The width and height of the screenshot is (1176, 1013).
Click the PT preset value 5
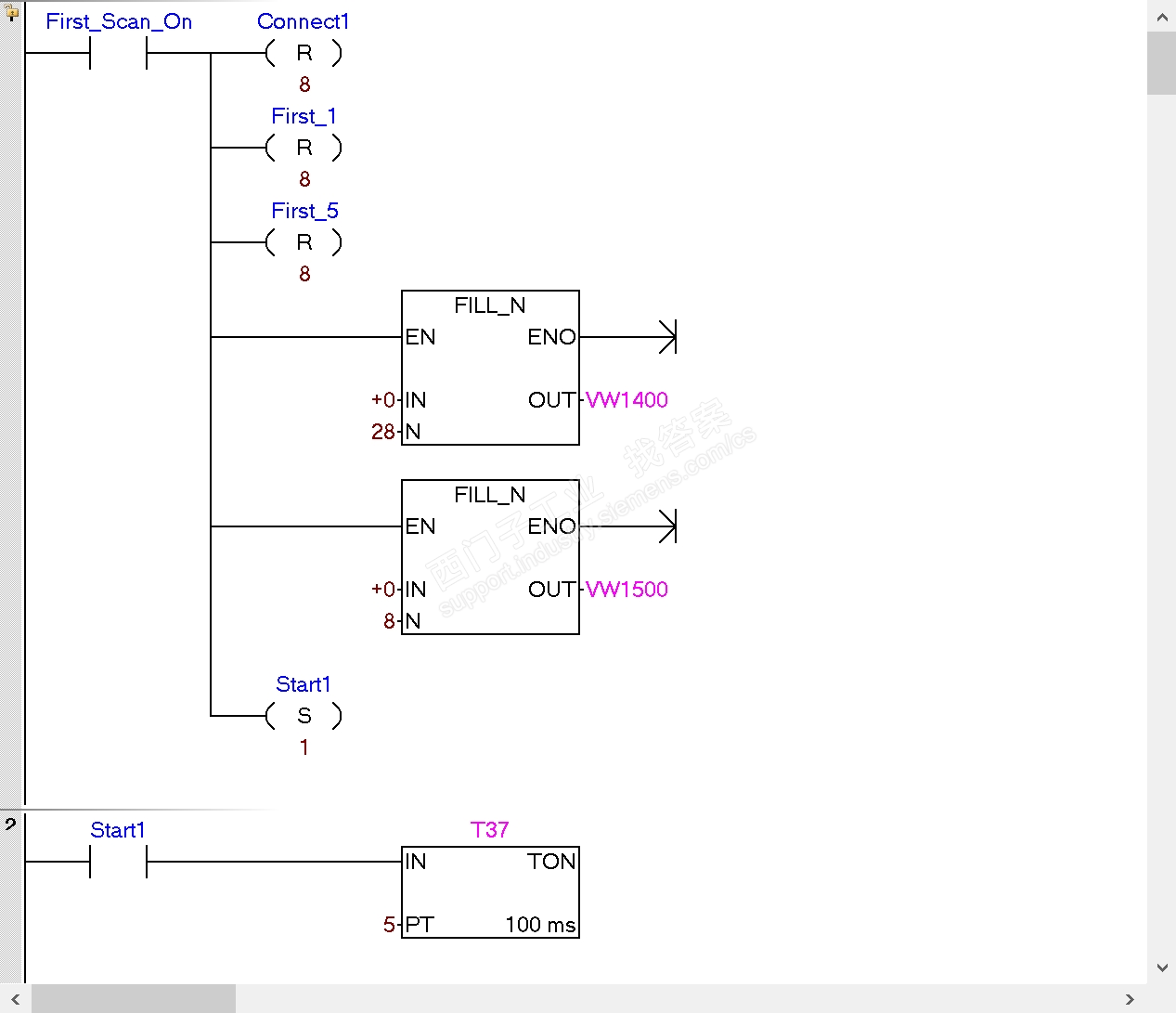(390, 925)
